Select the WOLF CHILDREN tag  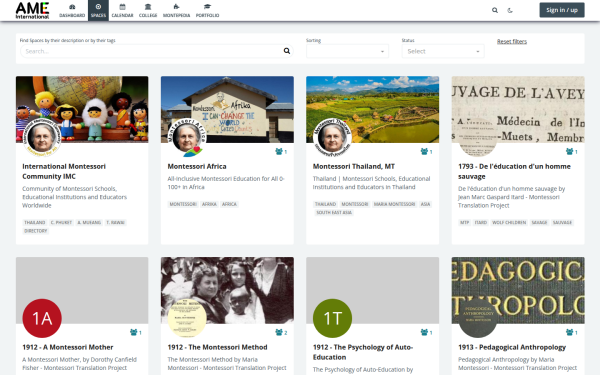509,222
